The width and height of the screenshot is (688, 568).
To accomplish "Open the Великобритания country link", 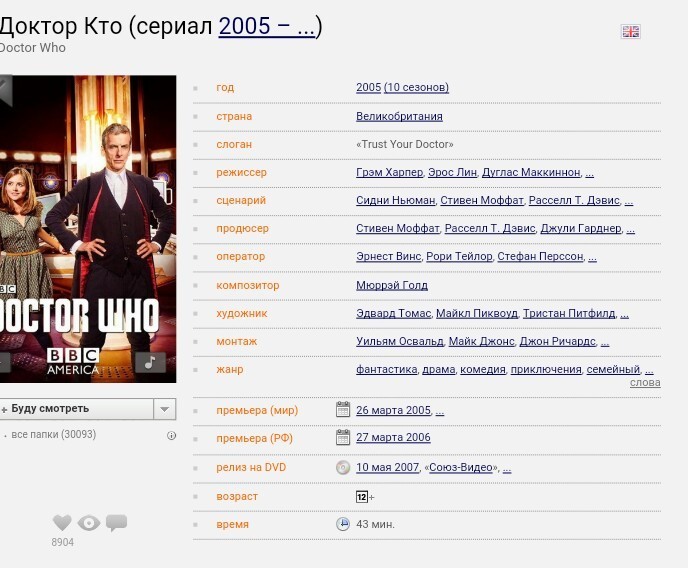I will (399, 116).
